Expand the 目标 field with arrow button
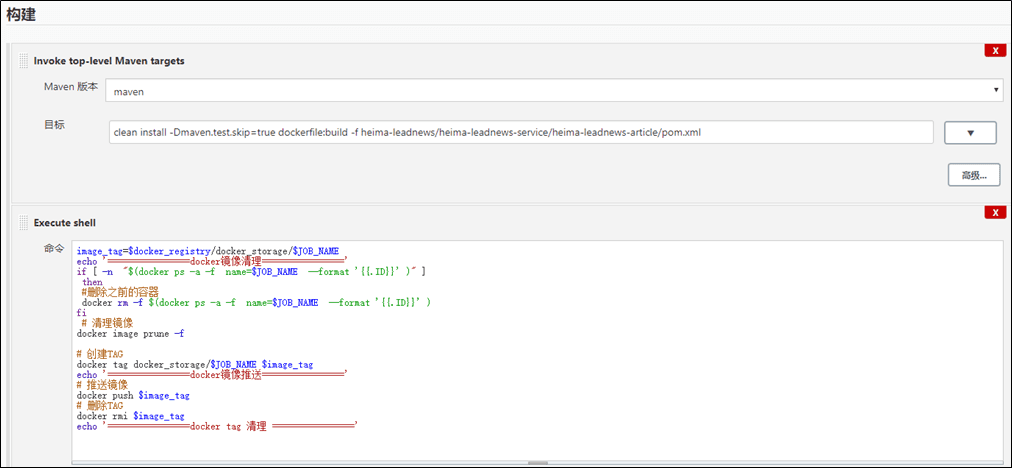Image resolution: width=1012 pixels, height=468 pixels. pos(967,133)
